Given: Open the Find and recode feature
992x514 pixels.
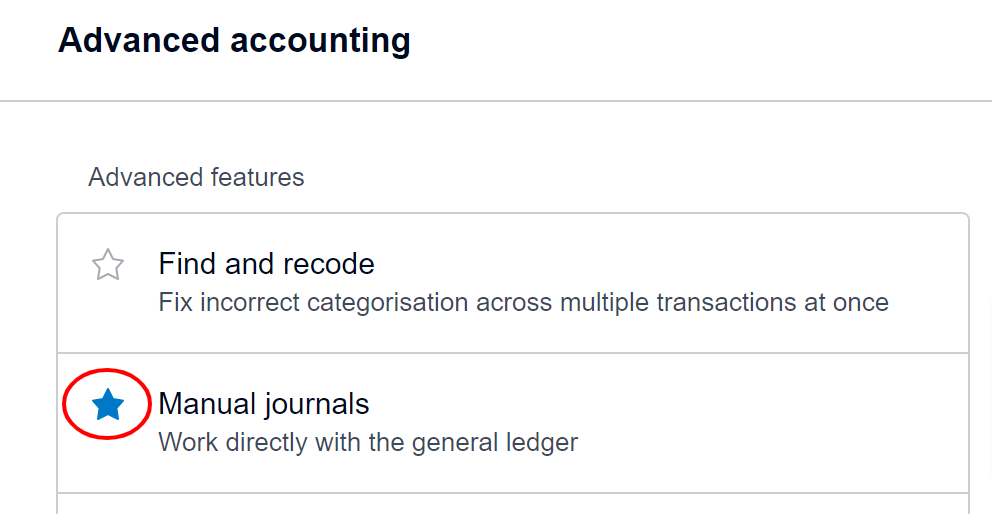Looking at the screenshot, I should click(266, 264).
